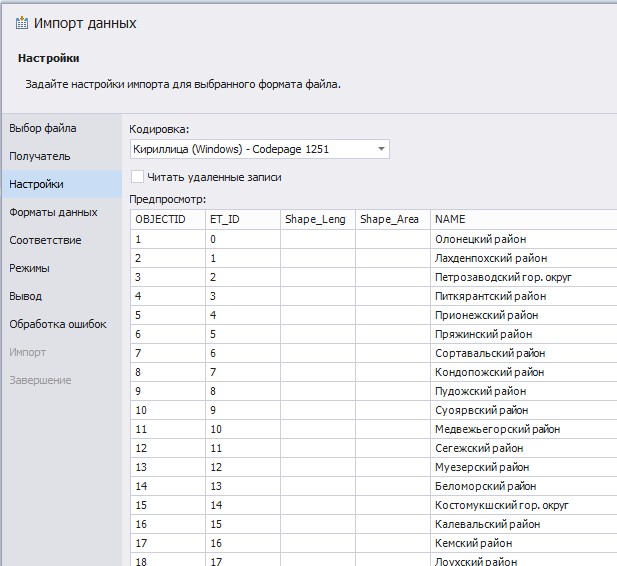Go to the Выбор файла step

coord(43,128)
